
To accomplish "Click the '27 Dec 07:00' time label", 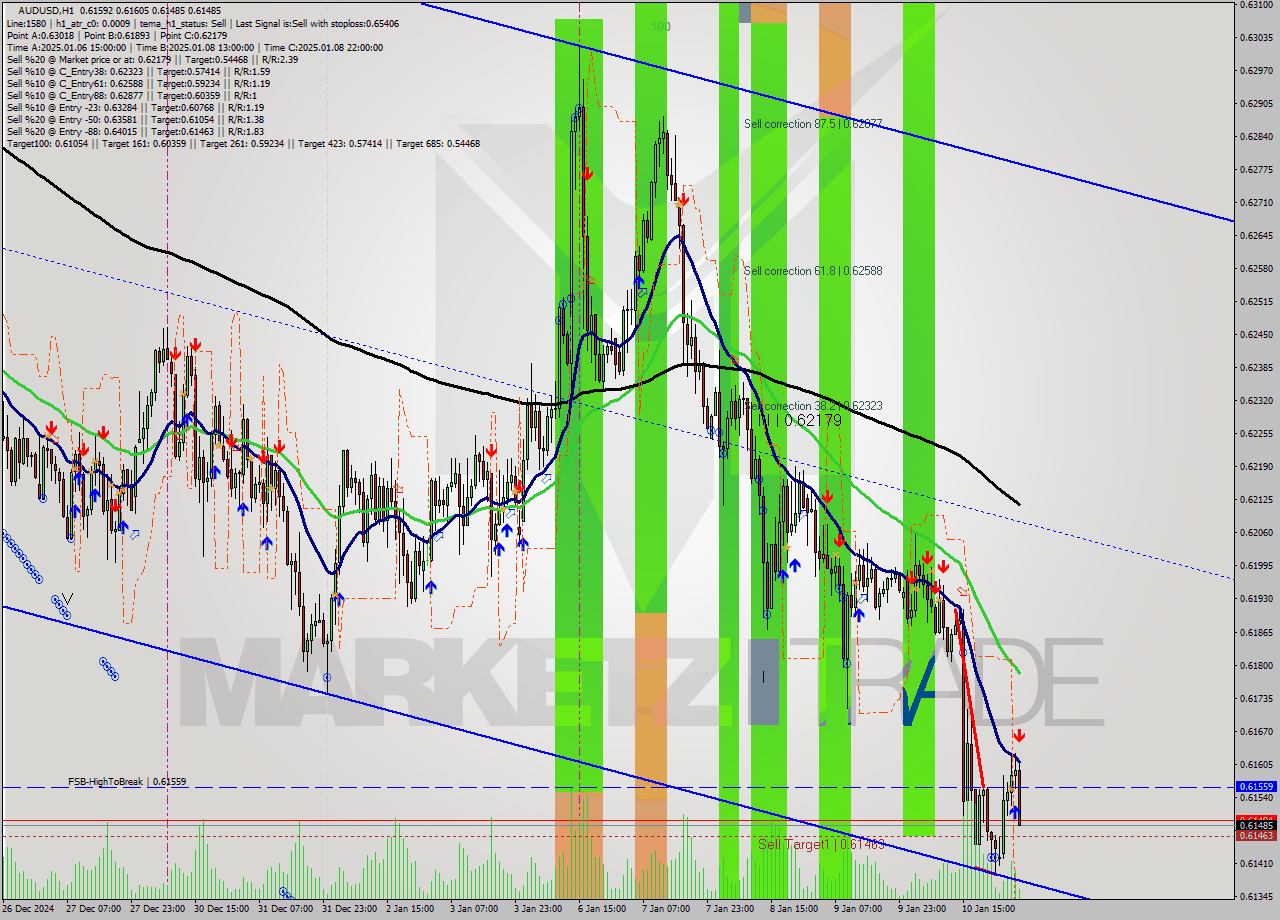I will pyautogui.click(x=93, y=910).
